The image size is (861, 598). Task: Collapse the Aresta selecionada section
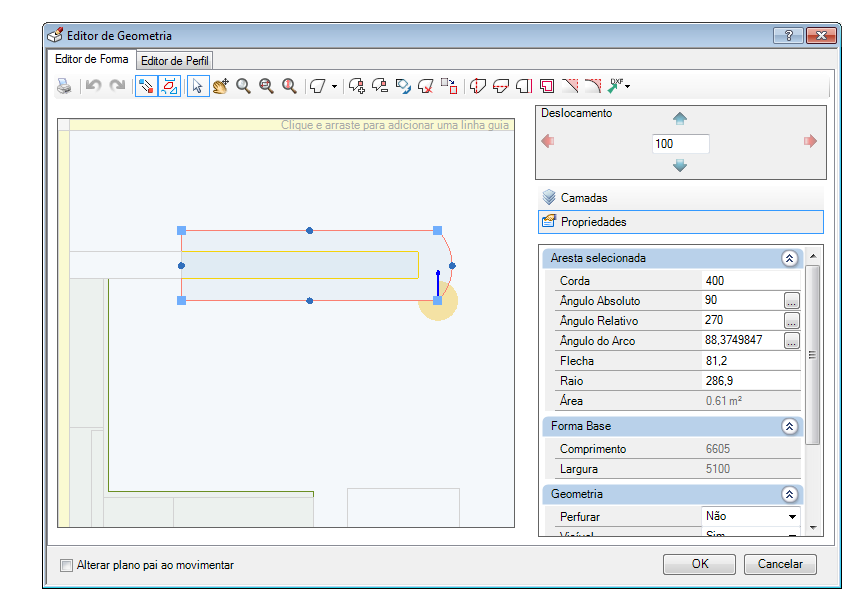(789, 259)
